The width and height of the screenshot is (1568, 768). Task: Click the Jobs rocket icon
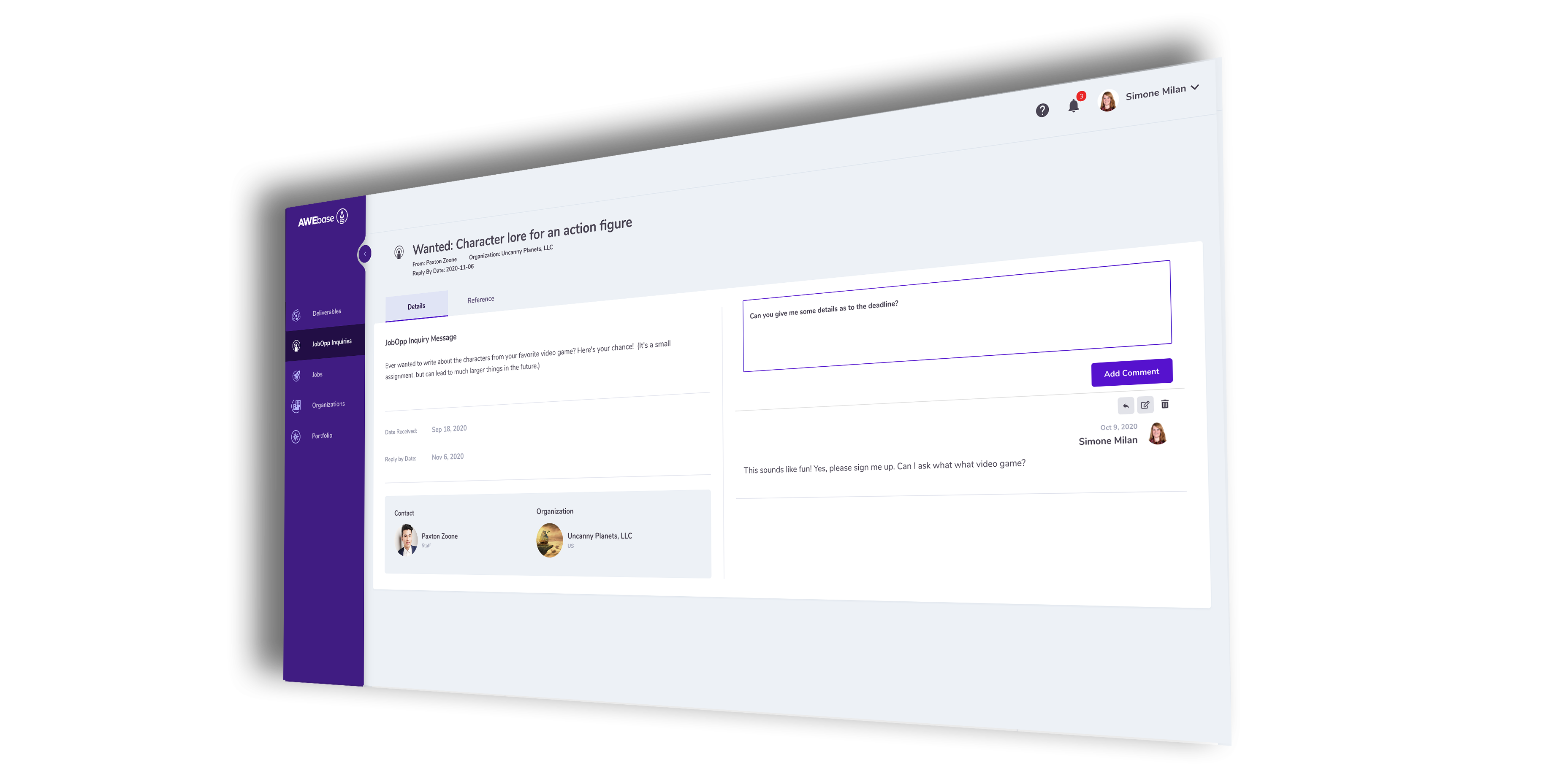(296, 376)
